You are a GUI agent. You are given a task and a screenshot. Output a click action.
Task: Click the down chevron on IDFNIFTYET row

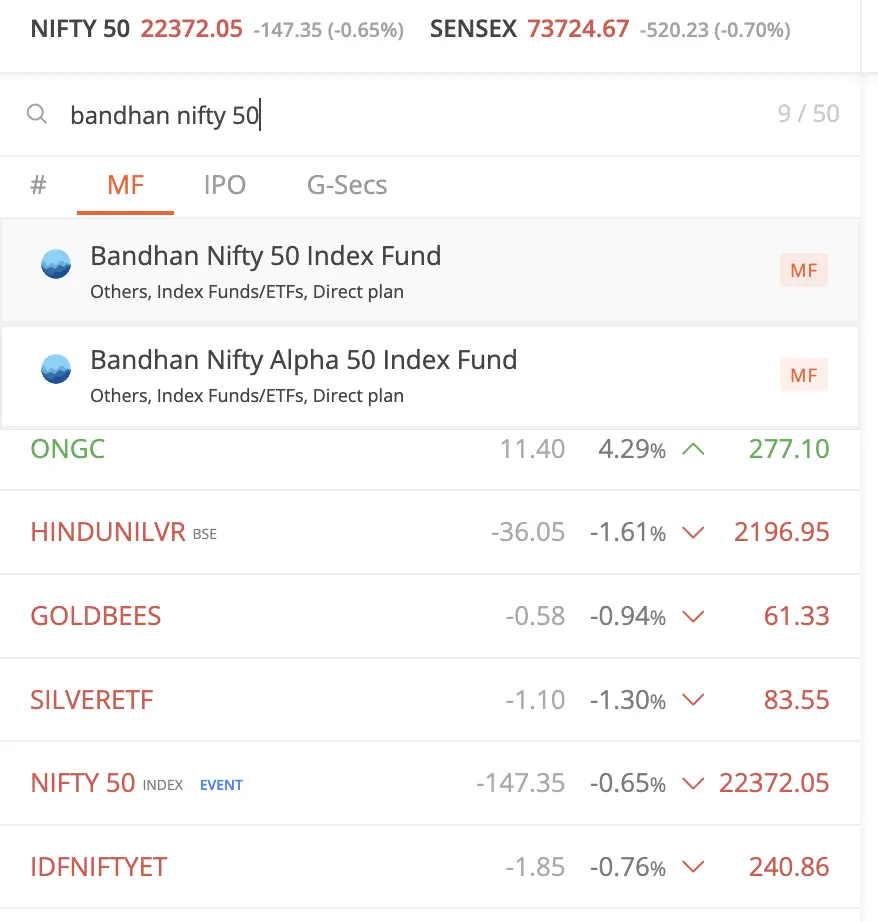pyautogui.click(x=693, y=867)
